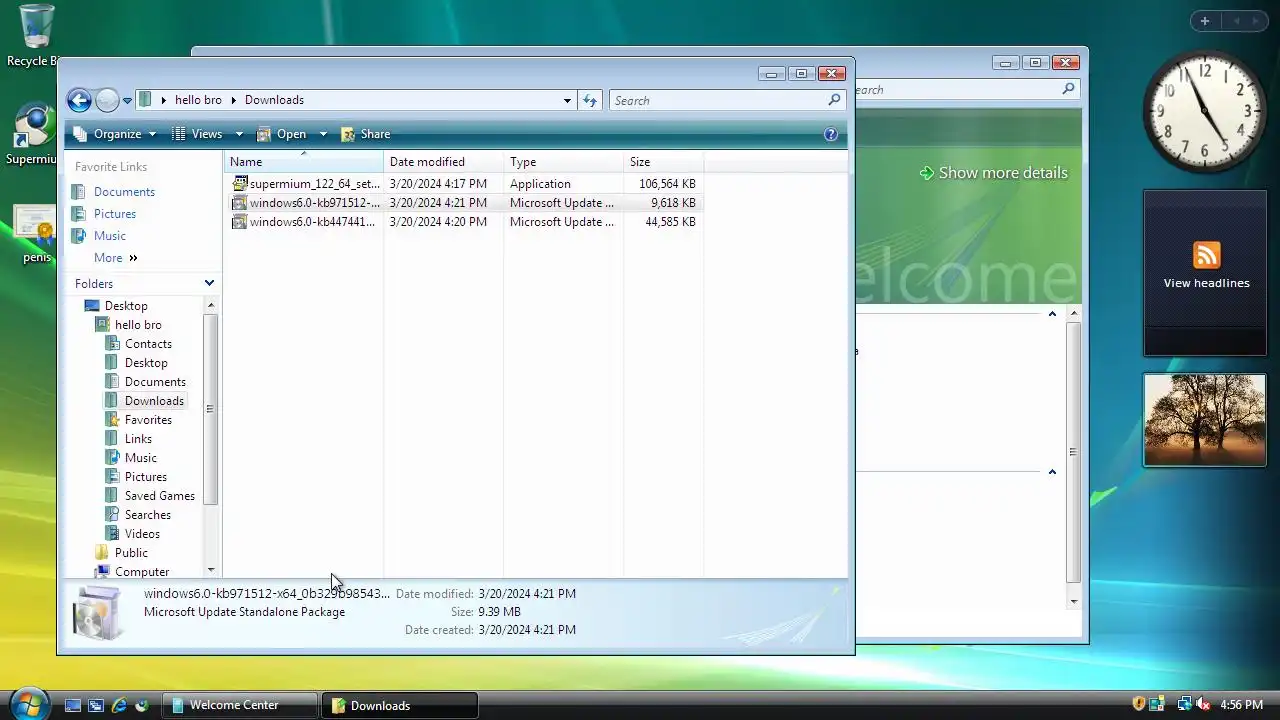
Task: Click Share on the toolbar
Action: pyautogui.click(x=366, y=134)
